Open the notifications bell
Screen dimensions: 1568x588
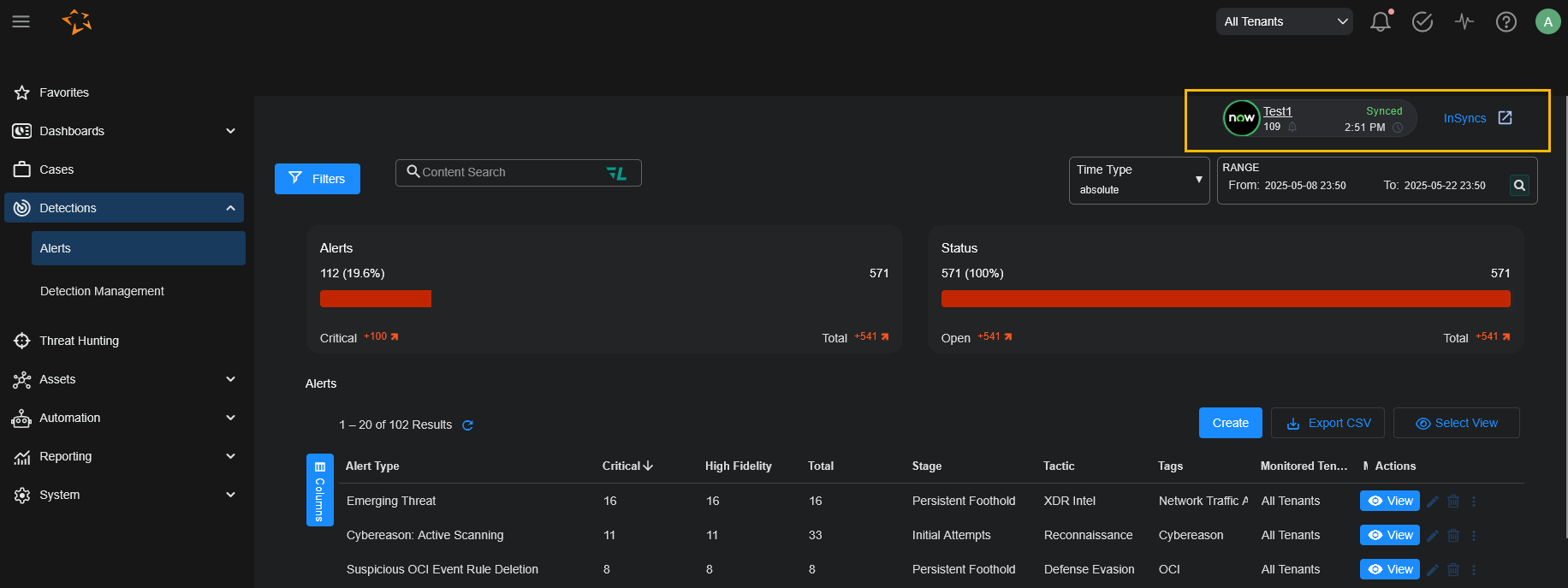[x=1380, y=22]
